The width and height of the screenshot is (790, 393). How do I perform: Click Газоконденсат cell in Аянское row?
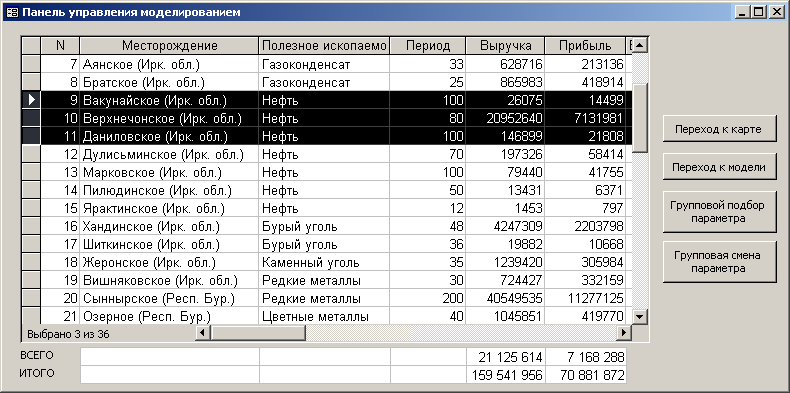(x=324, y=64)
